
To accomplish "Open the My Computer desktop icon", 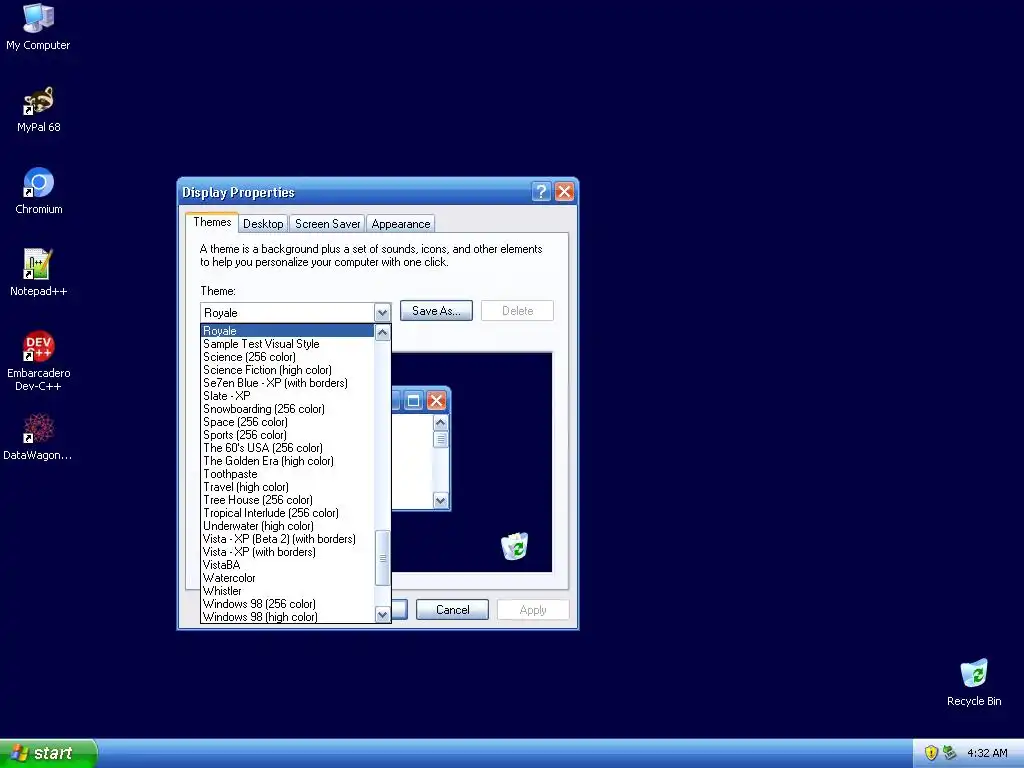I will 38,27.
